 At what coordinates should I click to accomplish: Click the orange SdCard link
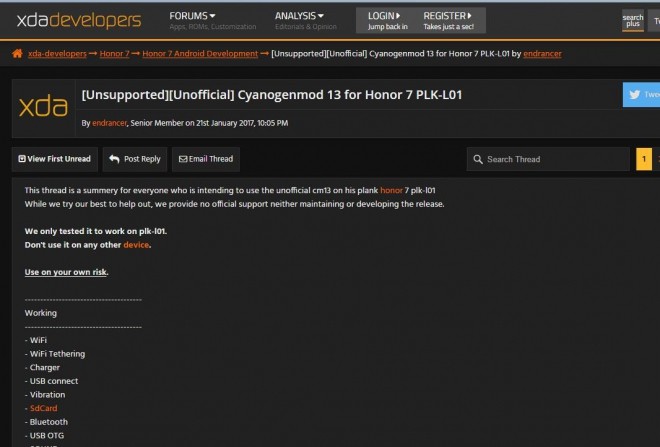coord(43,408)
